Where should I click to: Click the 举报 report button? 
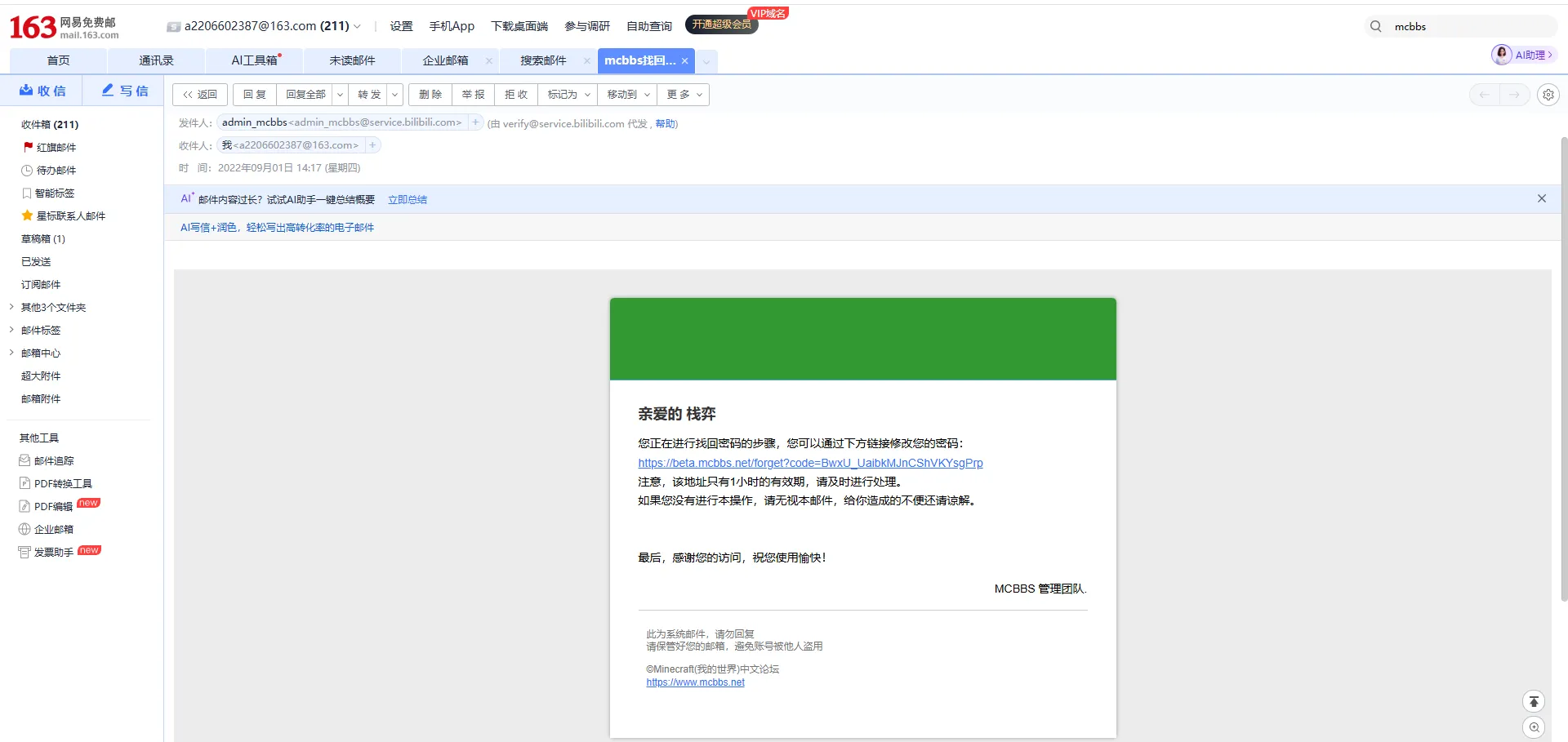[x=473, y=95]
